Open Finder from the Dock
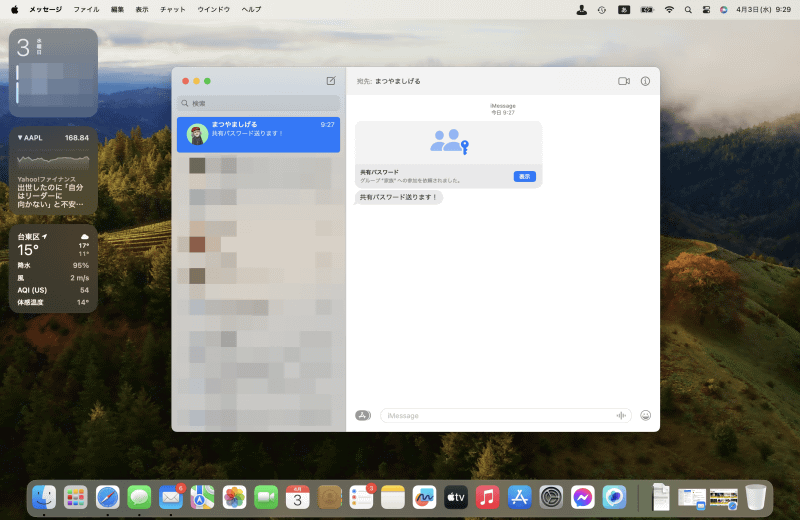The height and width of the screenshot is (520, 800). 44,497
